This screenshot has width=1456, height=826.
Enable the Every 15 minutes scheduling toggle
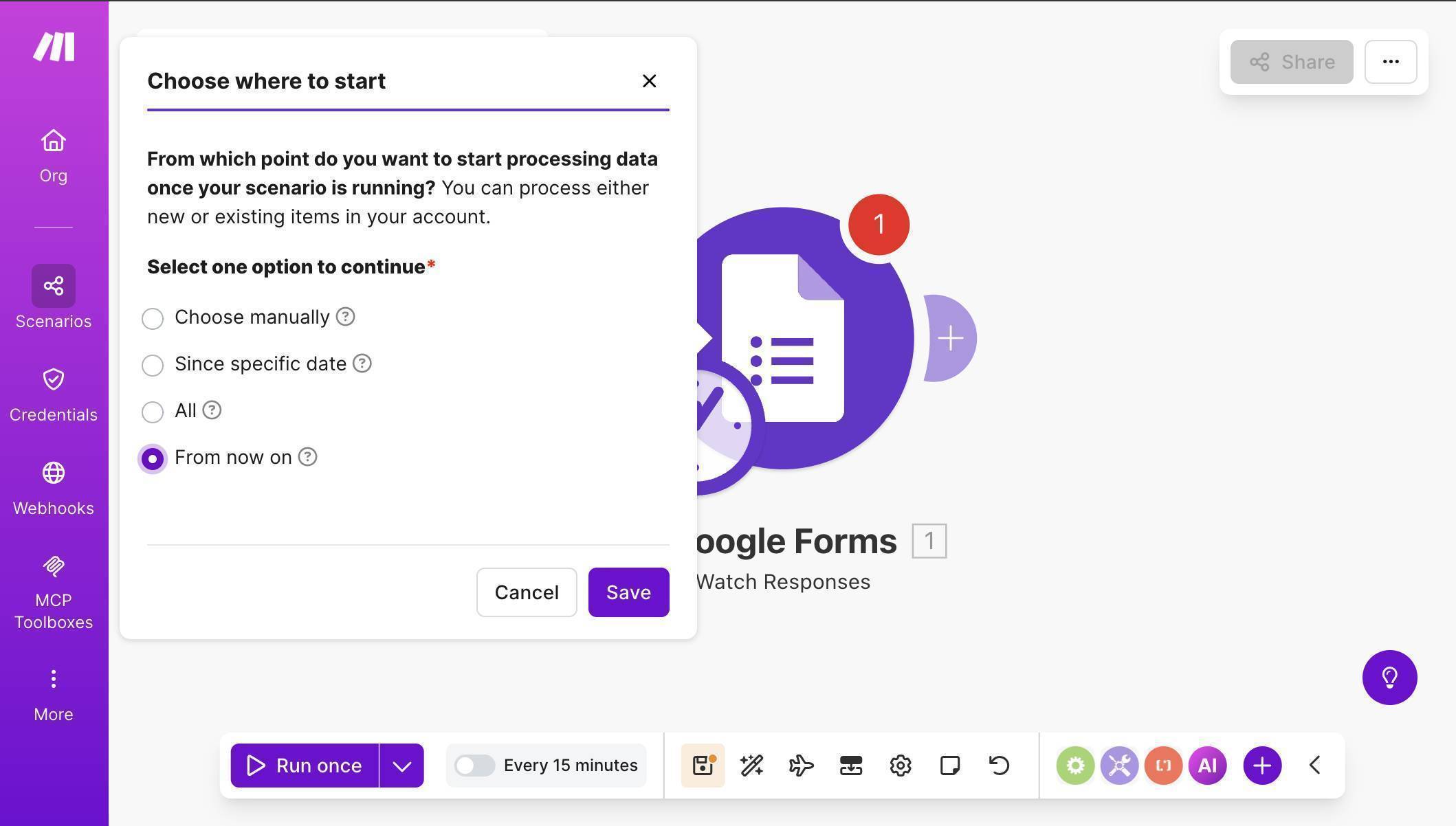(474, 765)
